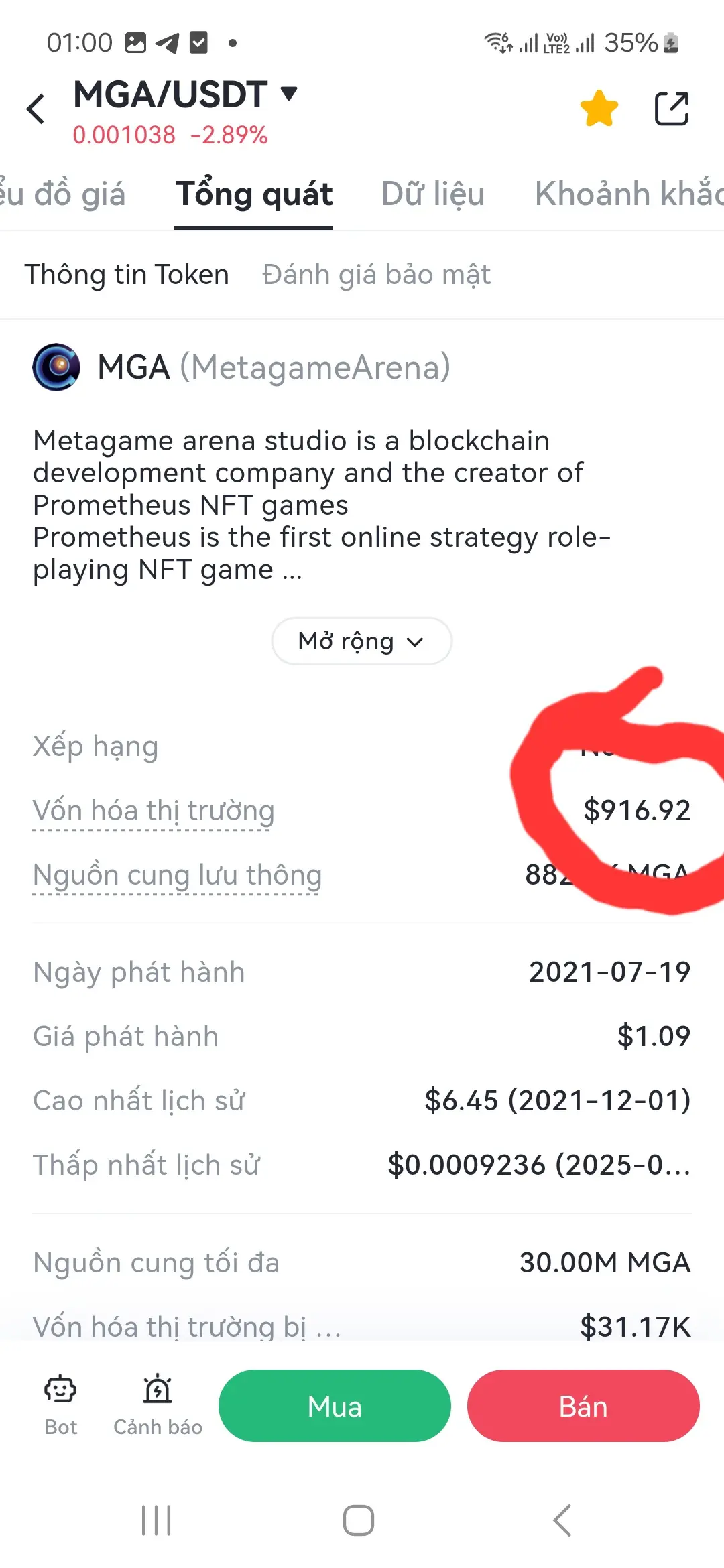The height and width of the screenshot is (1568, 724).
Task: Expand description with Mở rộng
Action: (361, 641)
